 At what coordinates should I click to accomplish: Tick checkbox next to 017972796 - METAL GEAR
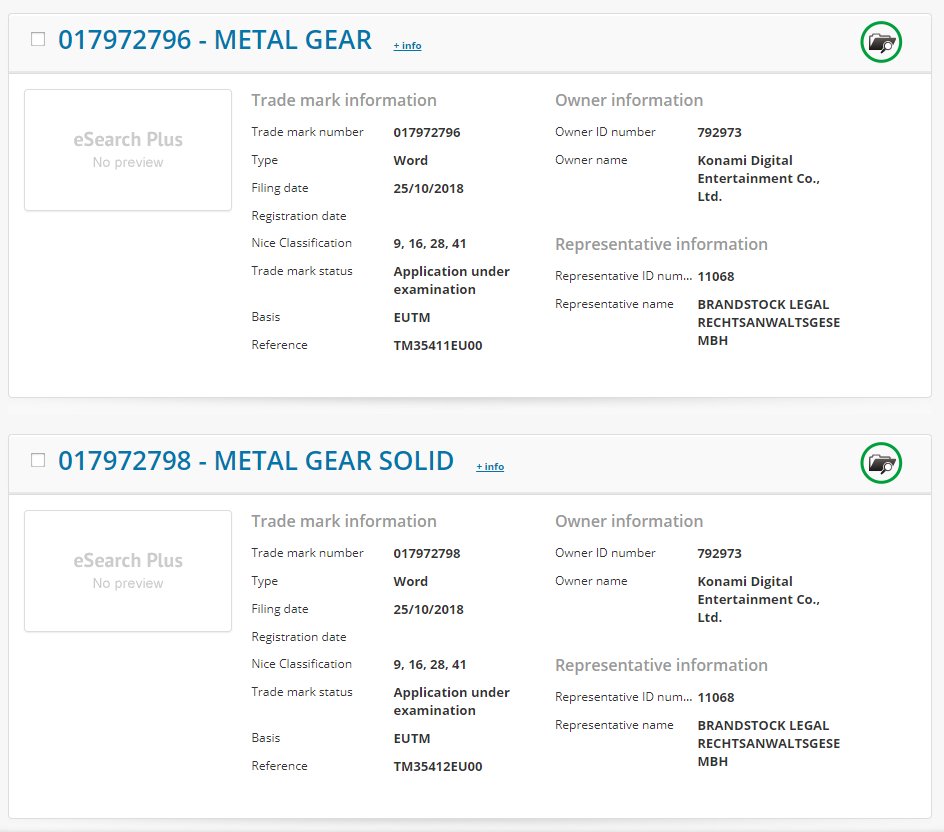point(38,39)
